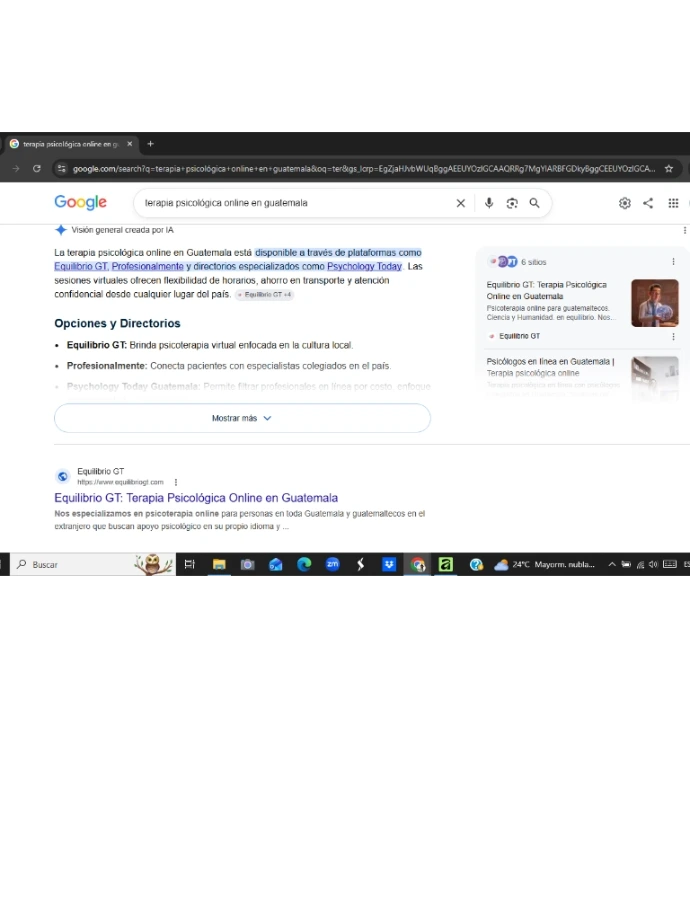Open Psicólogos en línea en Guatemala card
This screenshot has height=920, width=690.
[x=550, y=367]
